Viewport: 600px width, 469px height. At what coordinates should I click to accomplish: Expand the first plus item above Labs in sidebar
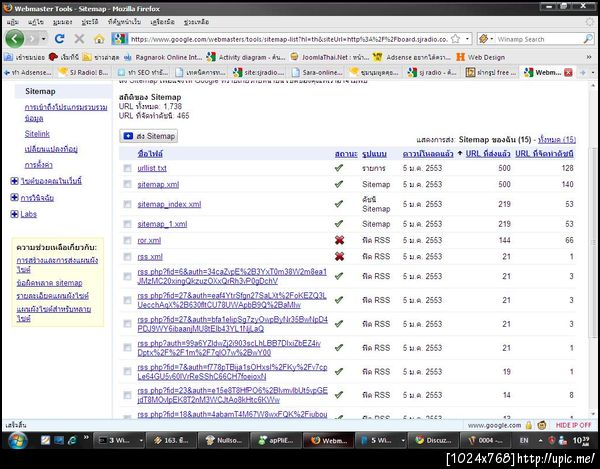(x=14, y=181)
